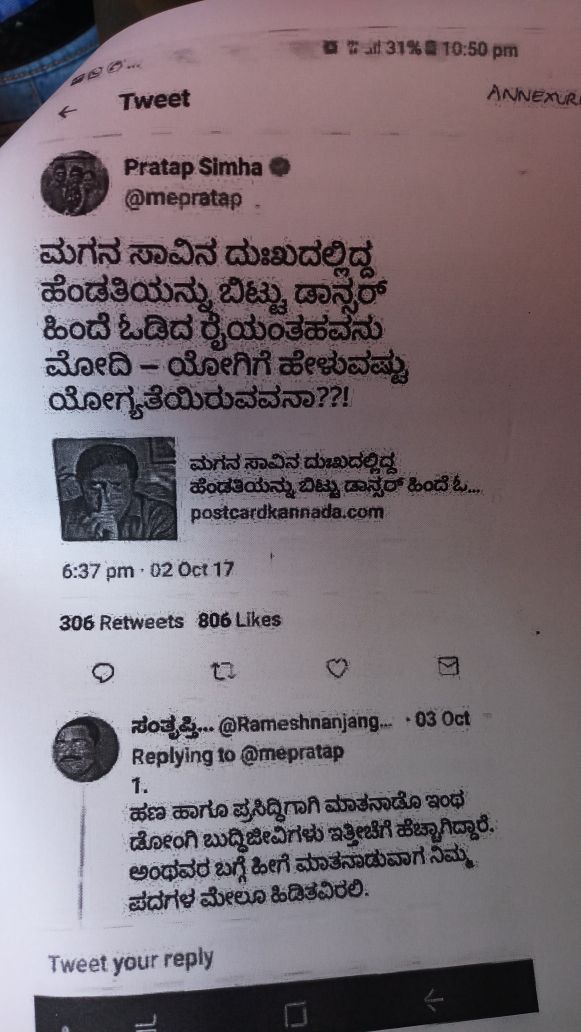This screenshot has height=1032, width=581.
Task: Open the Pratap Simha display name
Action: click(193, 168)
